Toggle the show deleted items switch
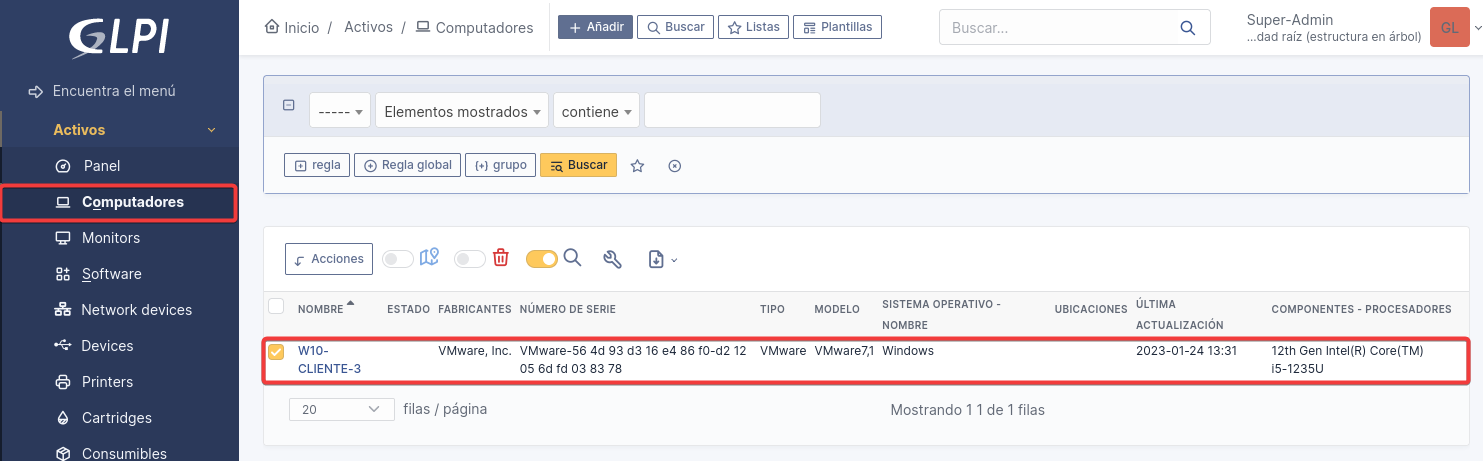 click(469, 259)
